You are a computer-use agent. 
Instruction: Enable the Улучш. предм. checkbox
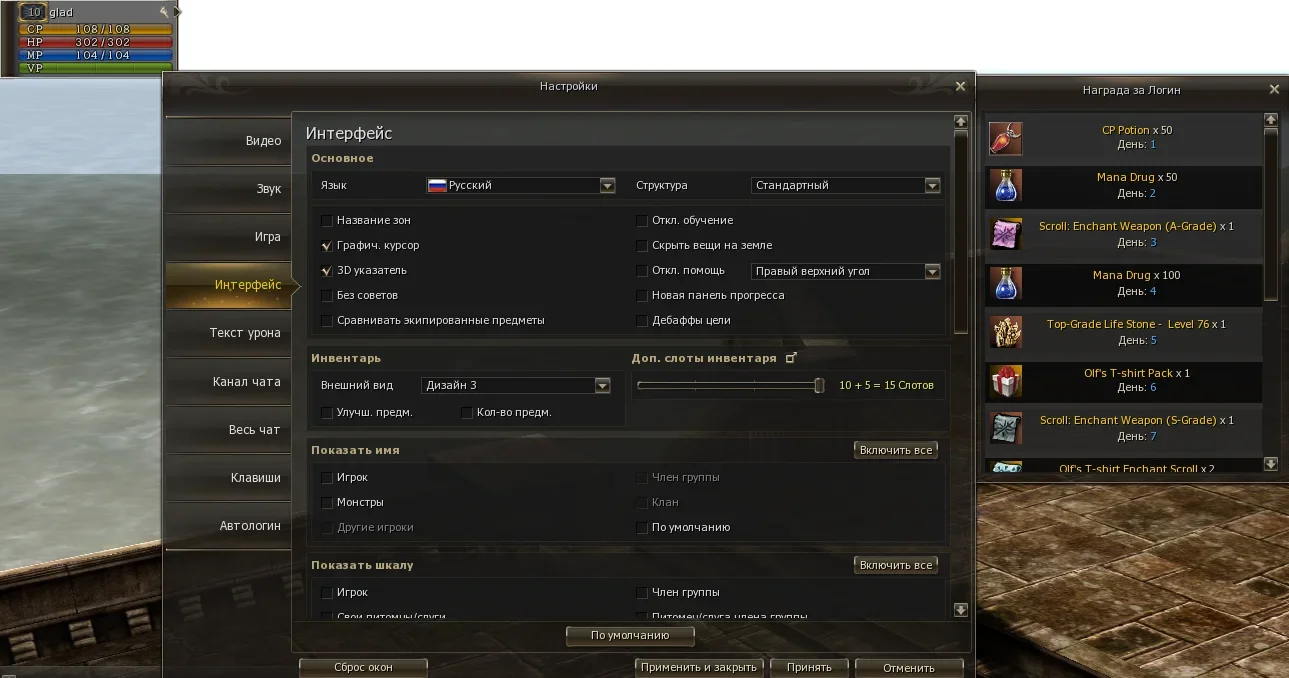pyautogui.click(x=326, y=412)
